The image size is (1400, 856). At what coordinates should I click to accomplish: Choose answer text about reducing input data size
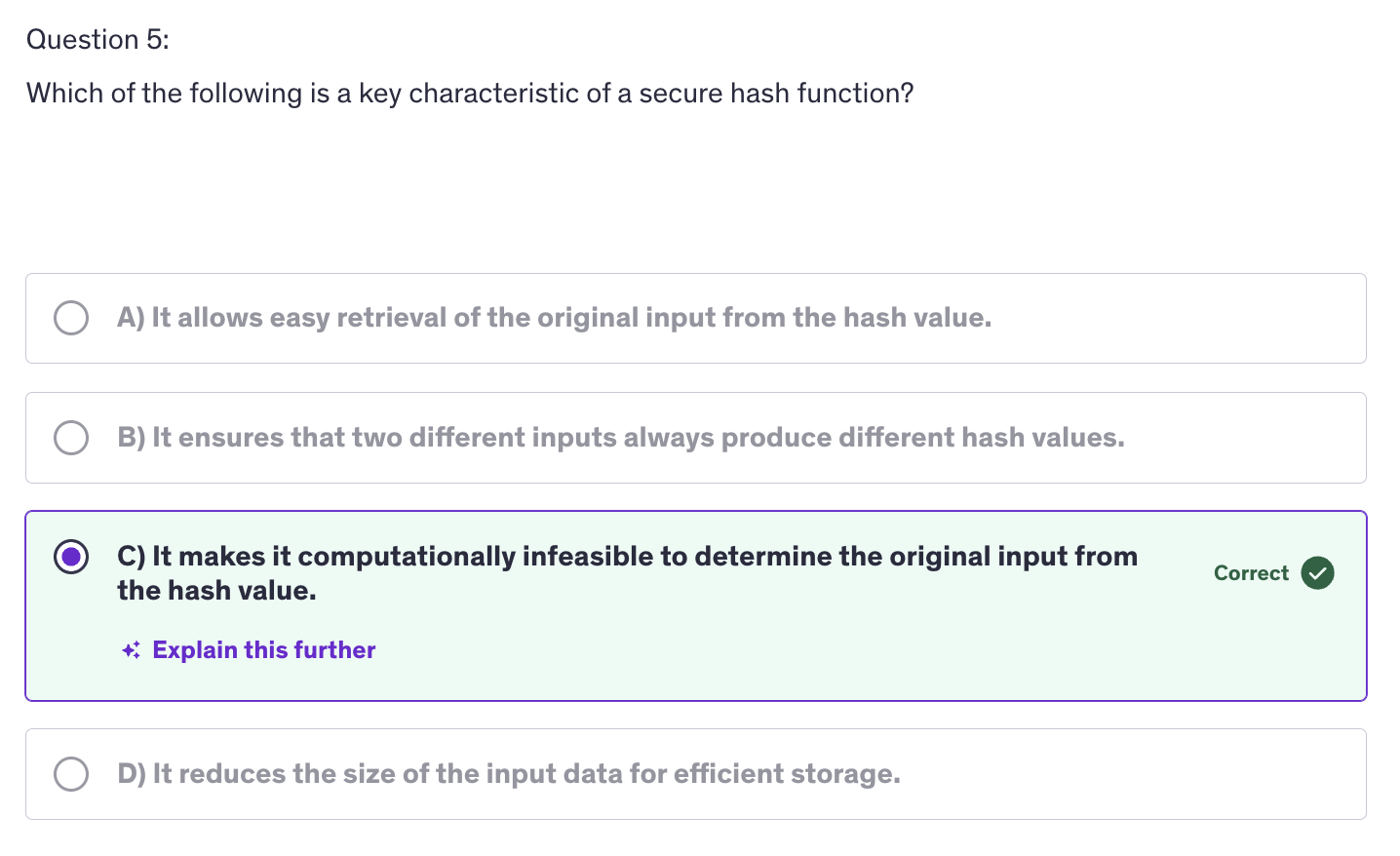tap(526, 774)
